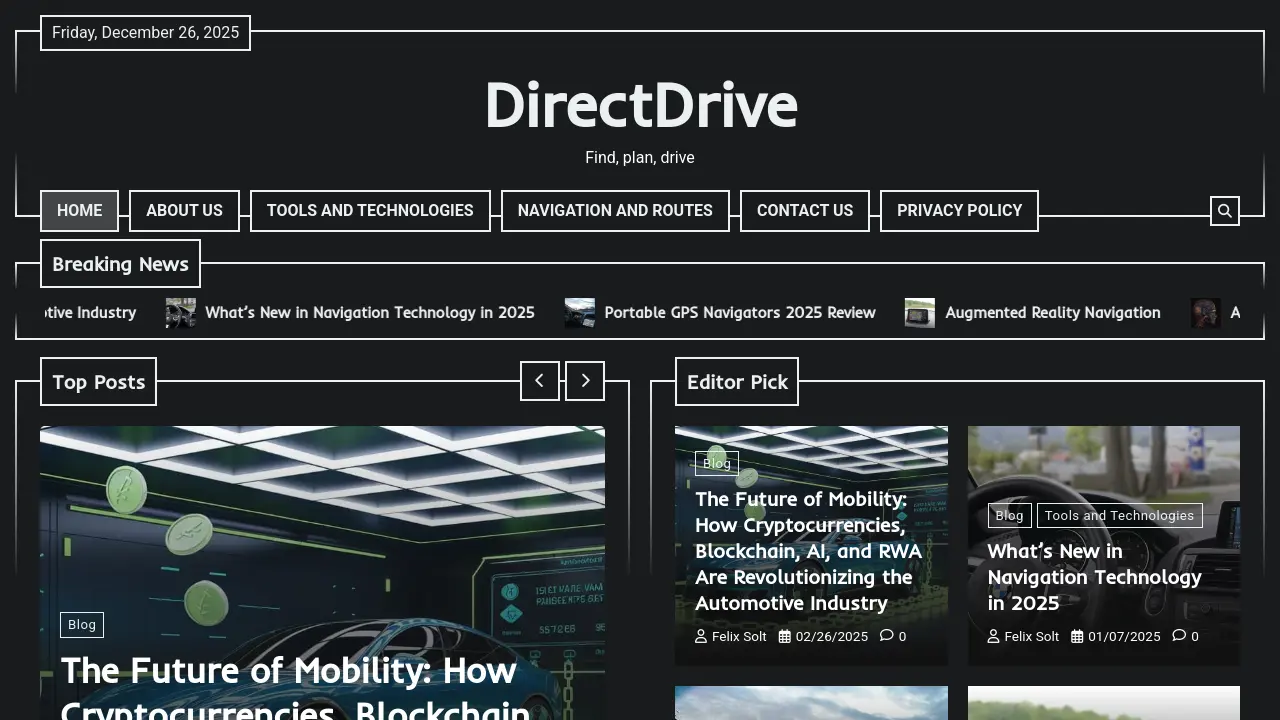
Task: Click the DirectDrive site title
Action: click(640, 105)
